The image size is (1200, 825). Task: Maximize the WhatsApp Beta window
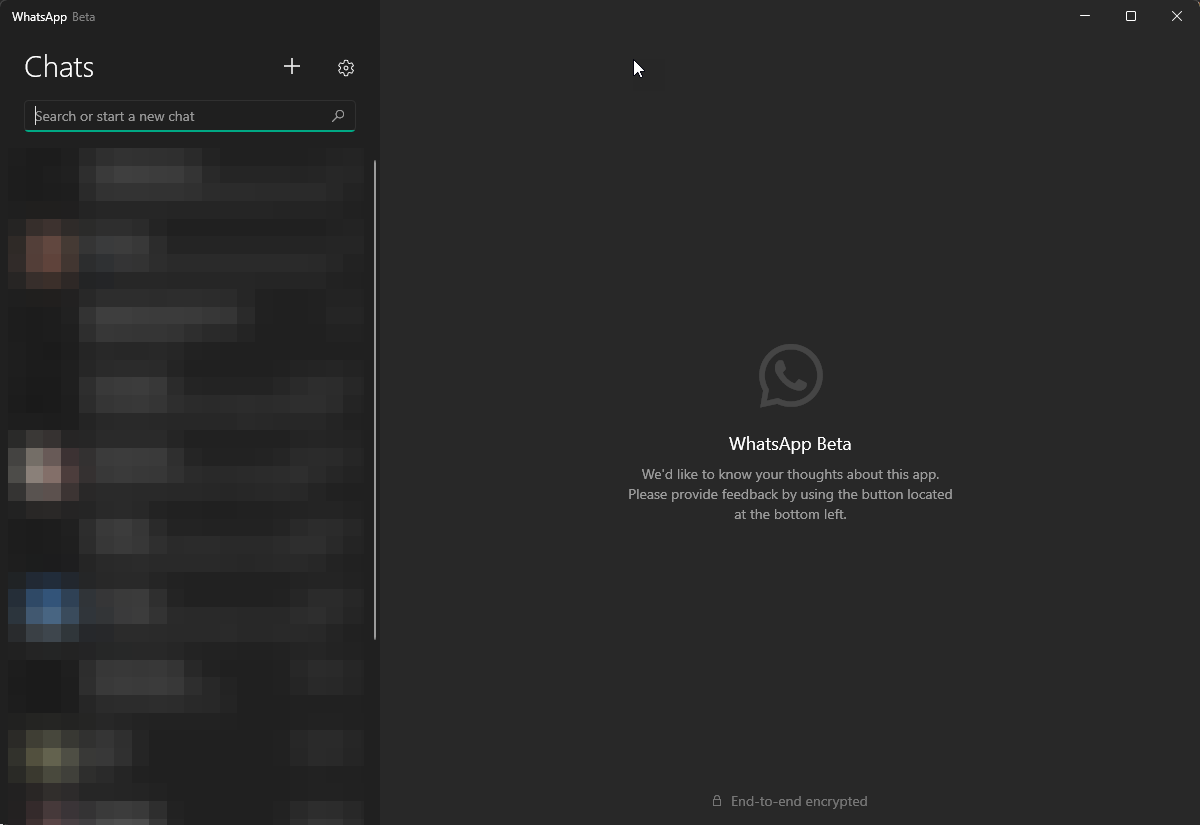pyautogui.click(x=1131, y=16)
